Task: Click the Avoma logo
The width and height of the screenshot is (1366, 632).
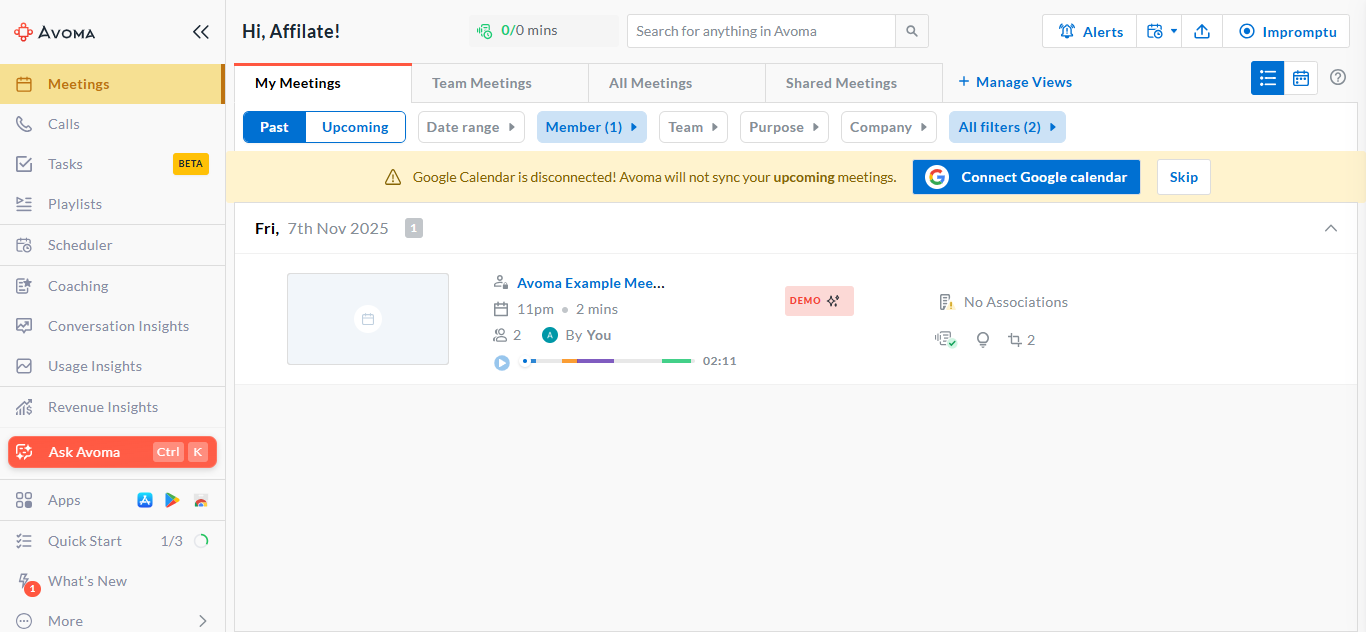Action: point(55,32)
